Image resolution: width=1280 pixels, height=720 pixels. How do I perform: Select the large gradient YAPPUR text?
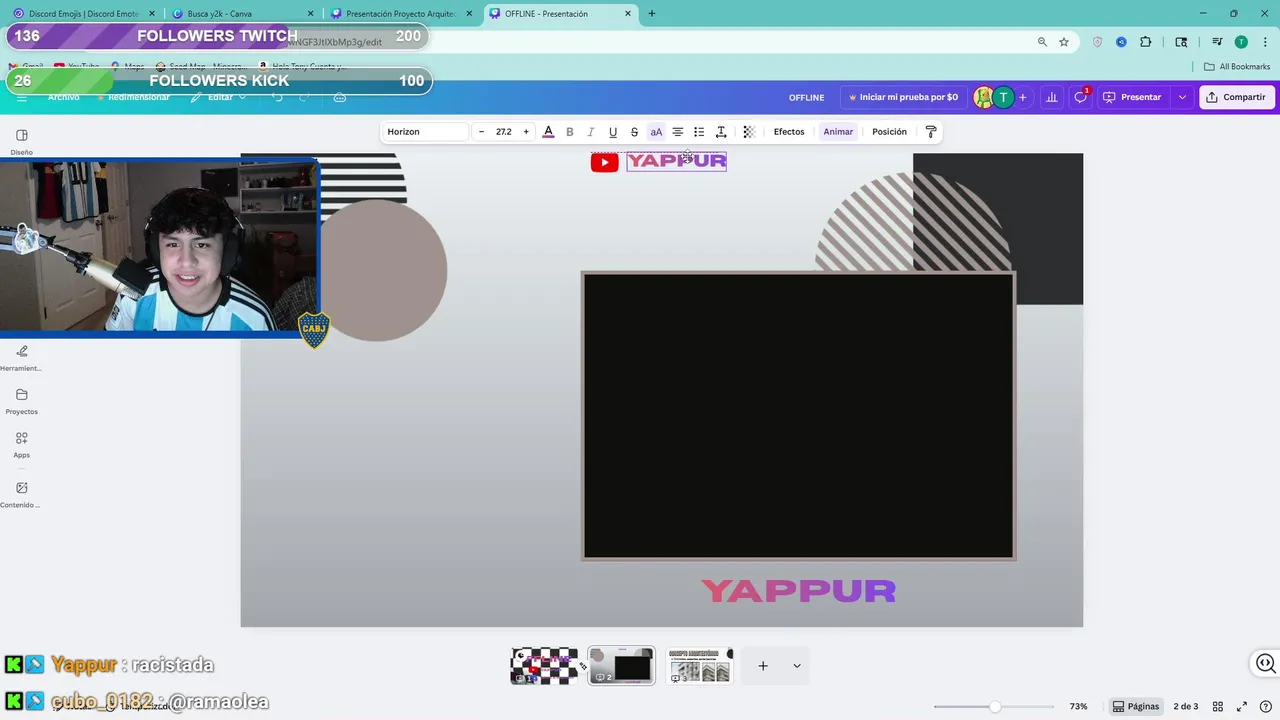pyautogui.click(x=798, y=591)
